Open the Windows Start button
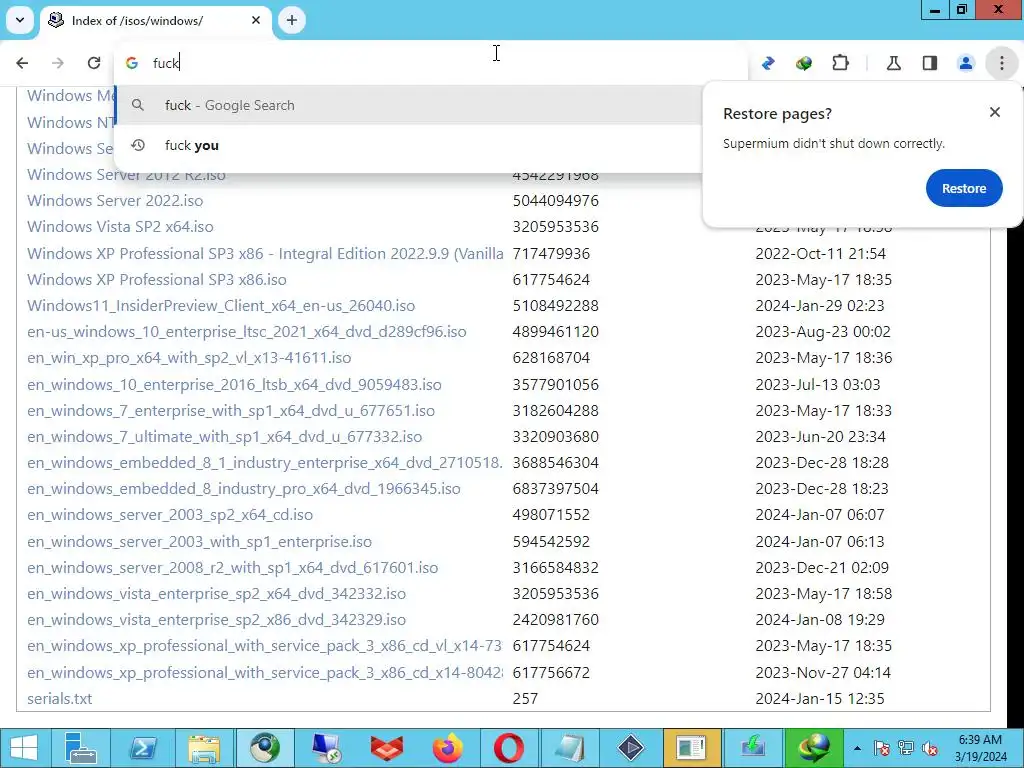1024x768 pixels. (x=25, y=748)
